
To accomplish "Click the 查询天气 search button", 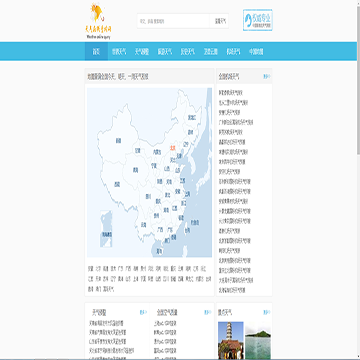I will tap(219, 21).
